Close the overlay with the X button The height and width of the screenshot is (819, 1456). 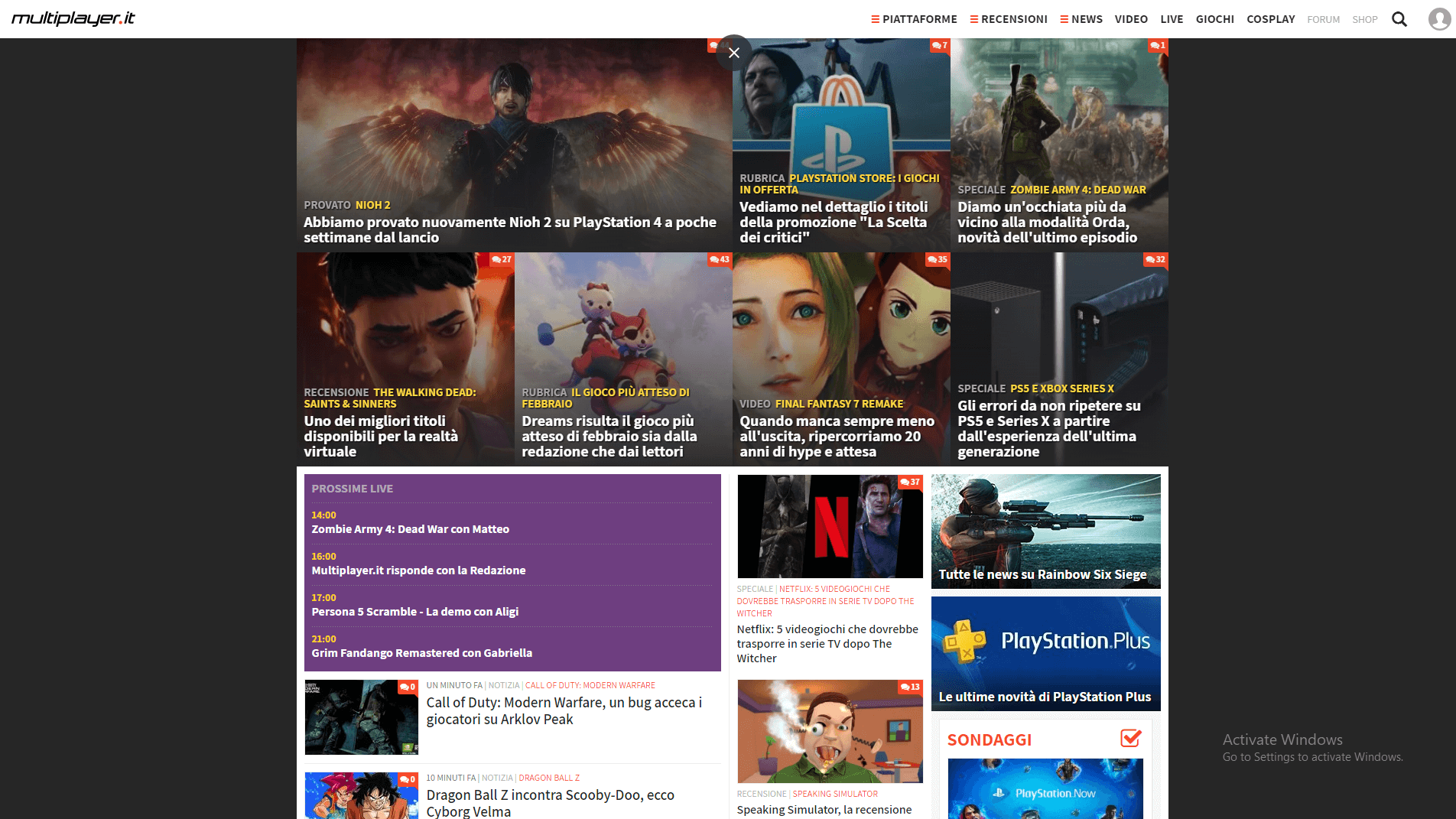734,53
